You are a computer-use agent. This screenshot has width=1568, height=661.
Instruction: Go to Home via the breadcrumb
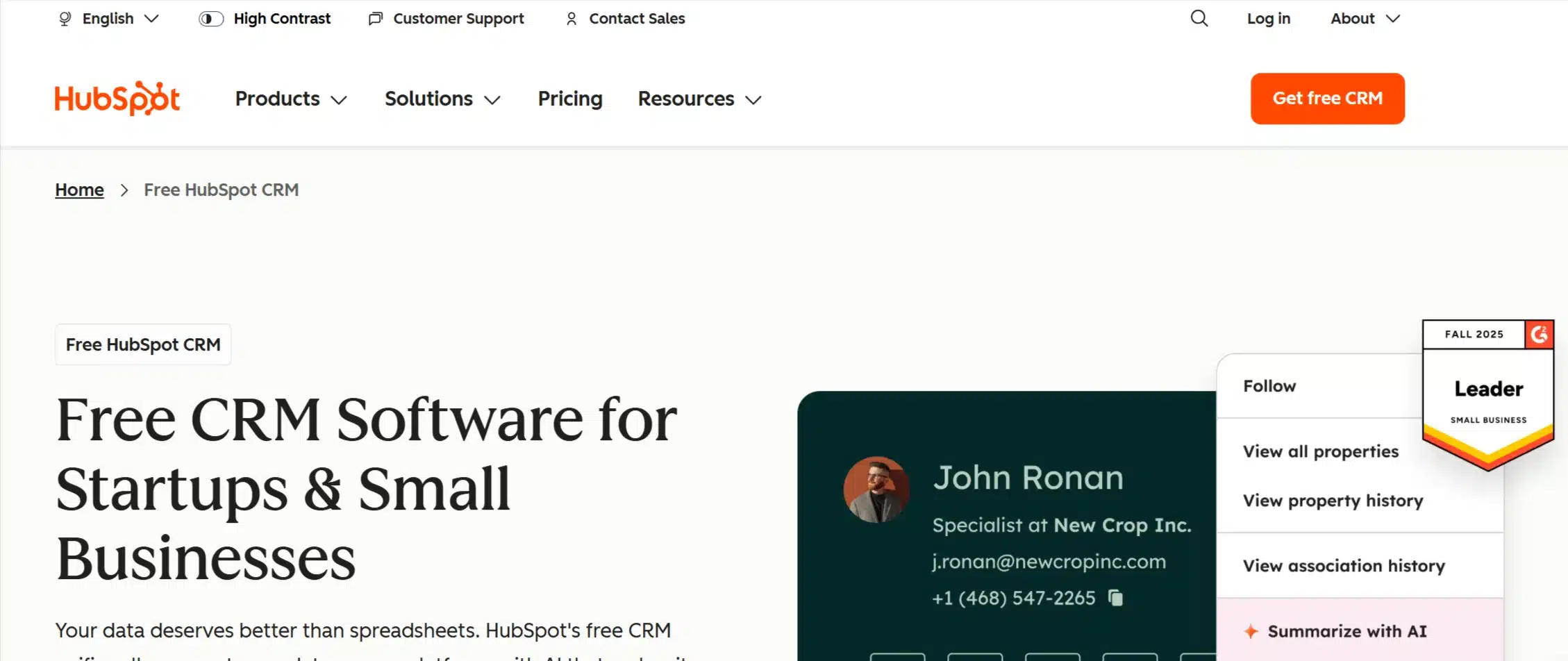79,190
